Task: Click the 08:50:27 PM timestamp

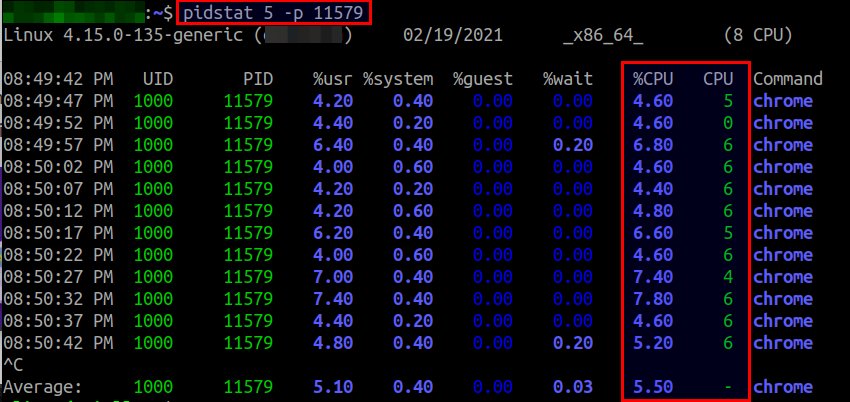Action: tap(58, 277)
